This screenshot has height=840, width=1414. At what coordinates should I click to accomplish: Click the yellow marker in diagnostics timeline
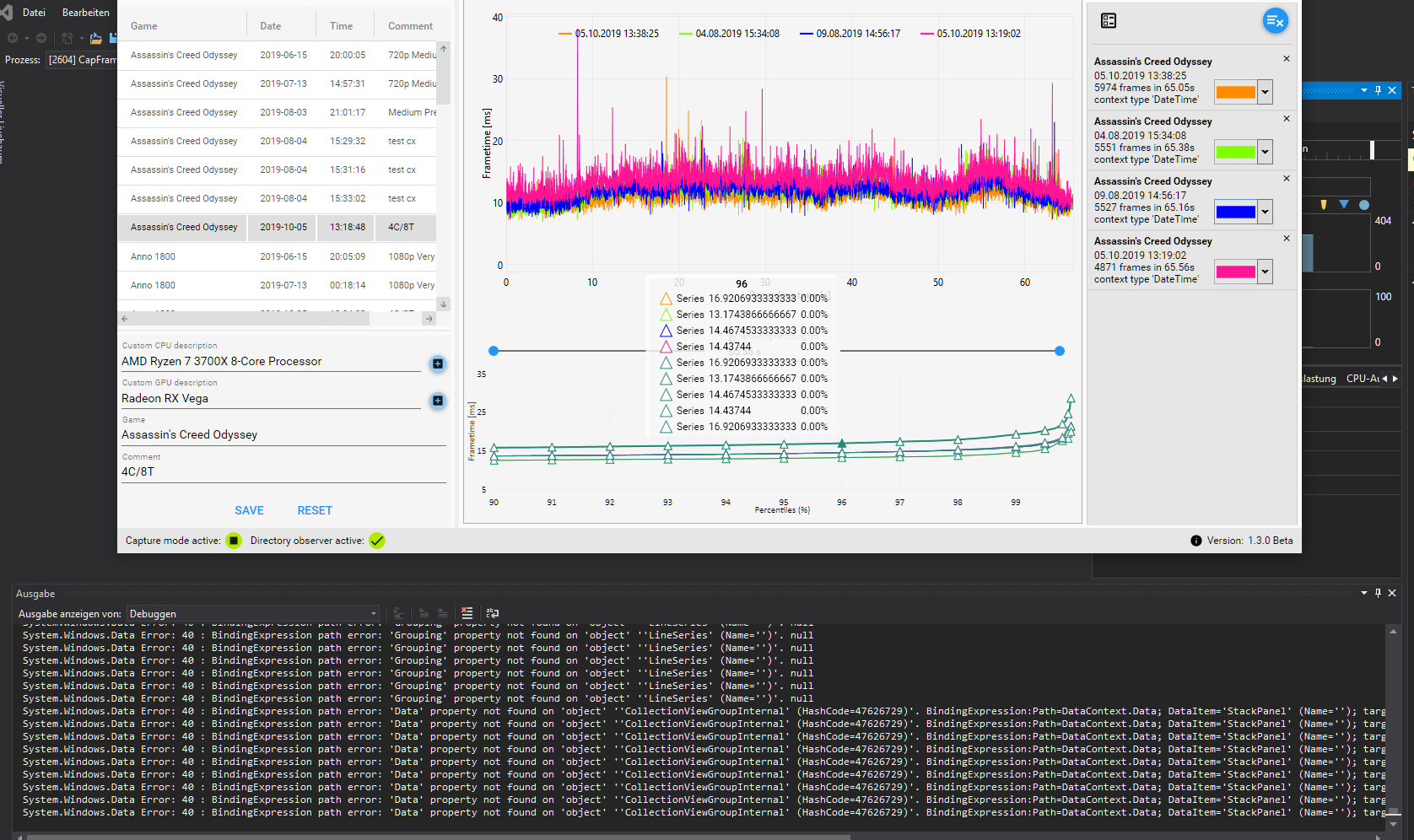coord(1324,204)
